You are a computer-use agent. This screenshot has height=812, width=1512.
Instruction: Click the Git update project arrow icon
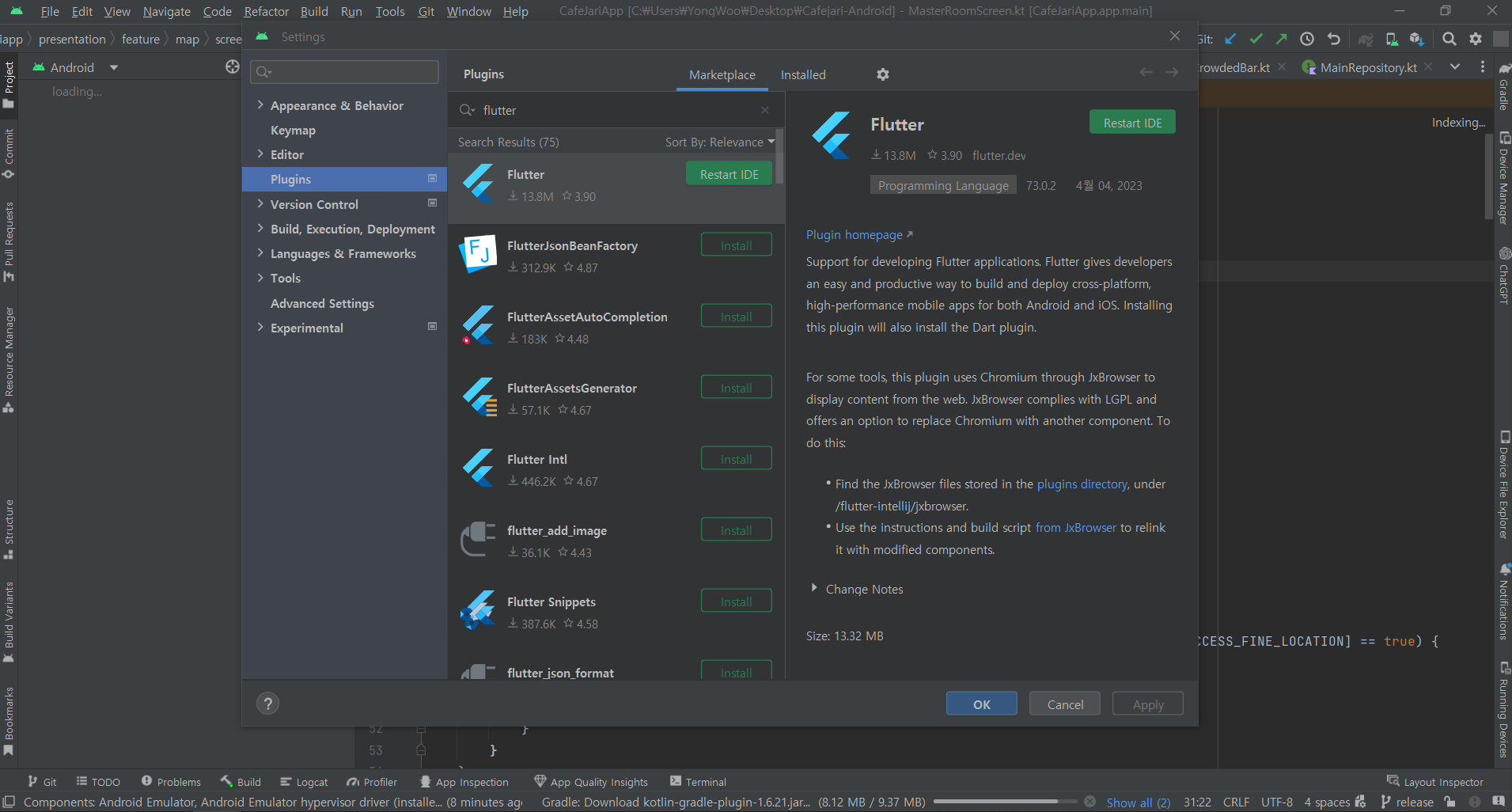point(1230,39)
